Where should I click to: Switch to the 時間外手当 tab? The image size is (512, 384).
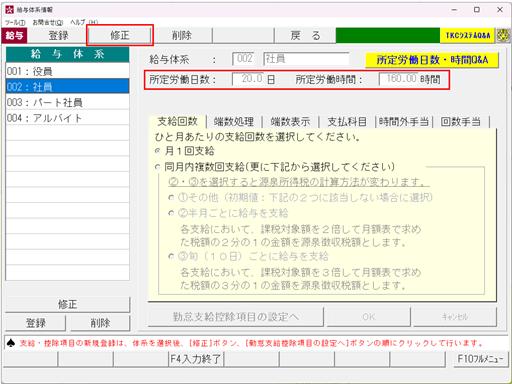404,122
